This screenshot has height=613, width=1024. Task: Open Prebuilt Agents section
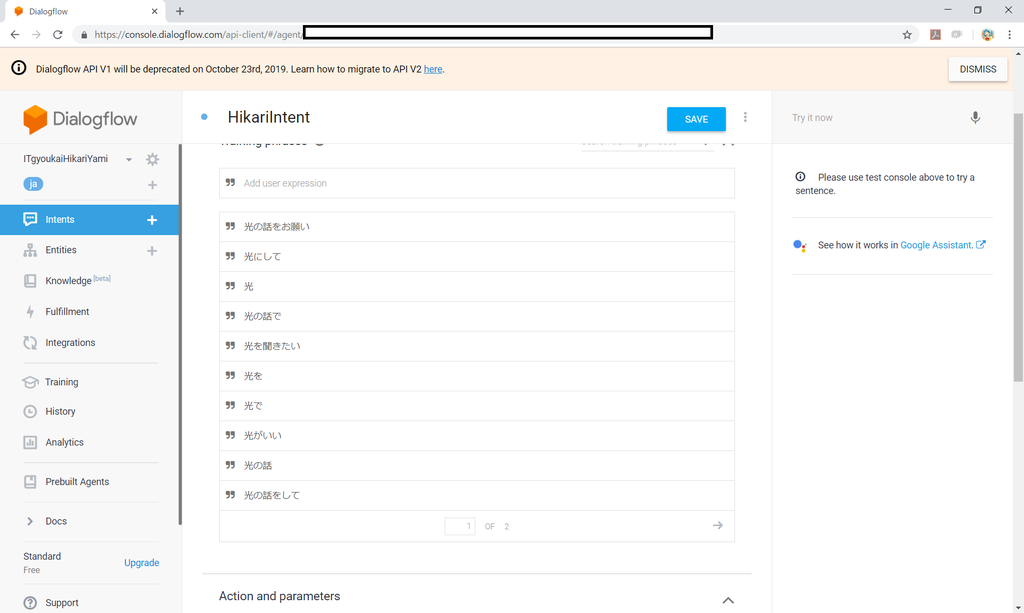pos(77,482)
